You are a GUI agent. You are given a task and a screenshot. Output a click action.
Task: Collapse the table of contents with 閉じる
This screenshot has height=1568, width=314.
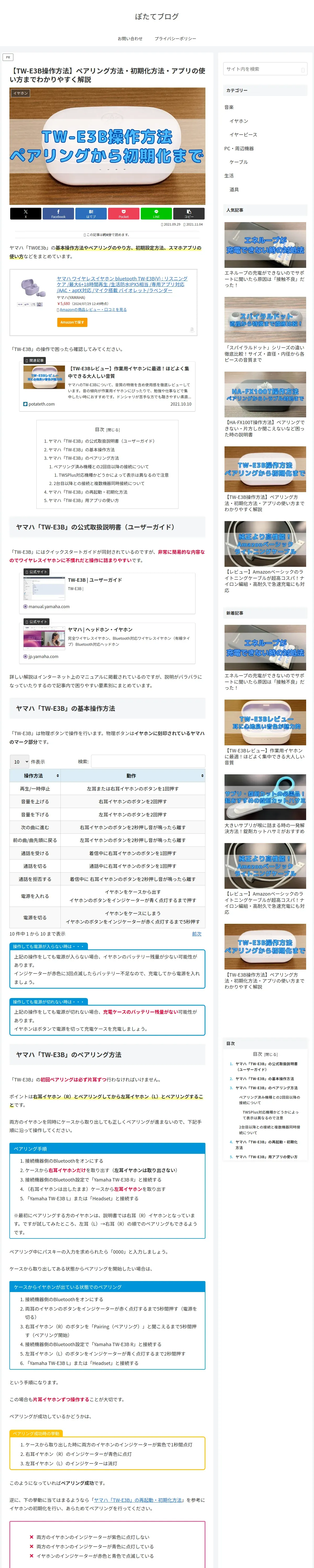pos(113,430)
